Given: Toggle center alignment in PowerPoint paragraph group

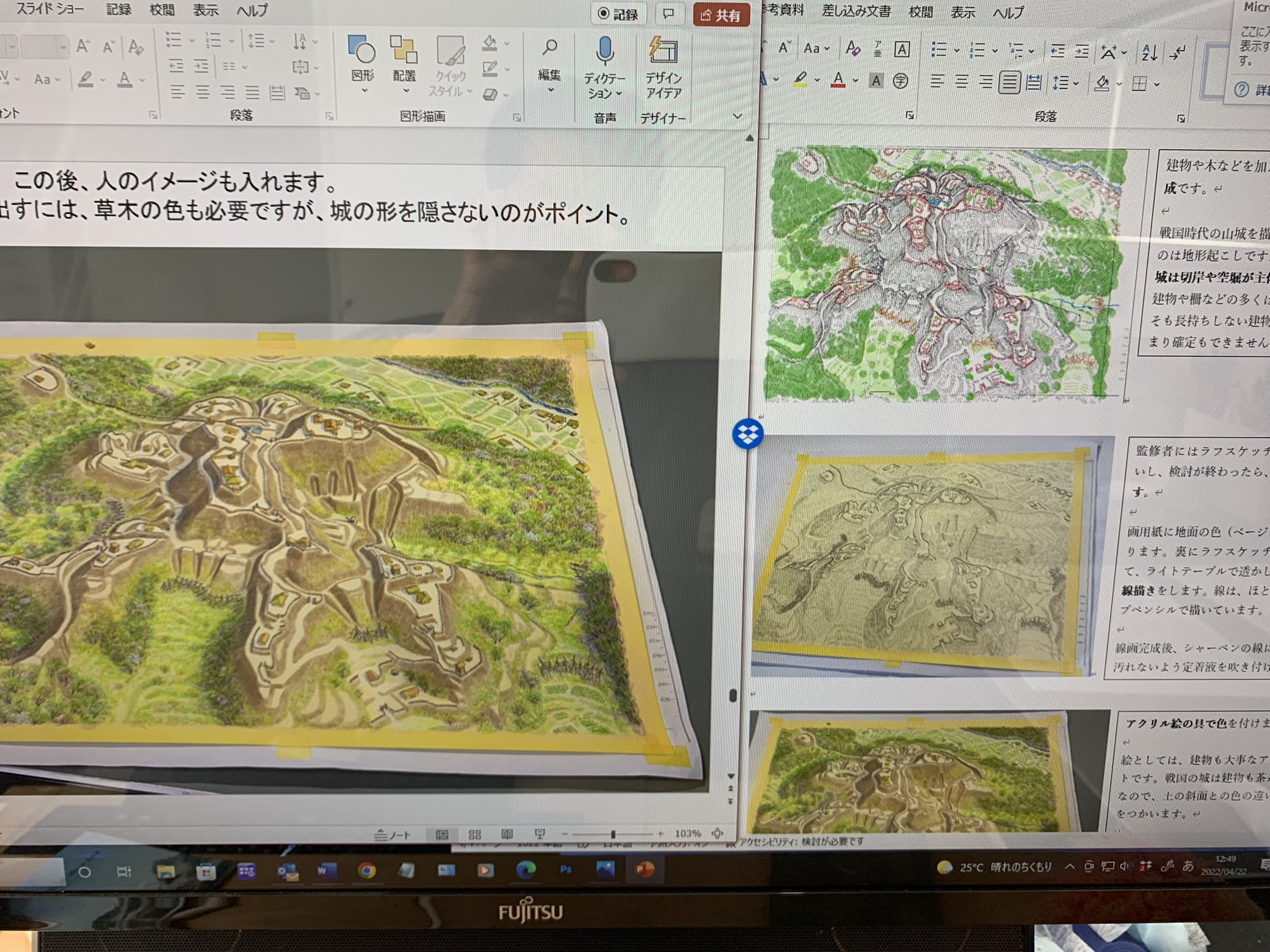Looking at the screenshot, I should (203, 92).
